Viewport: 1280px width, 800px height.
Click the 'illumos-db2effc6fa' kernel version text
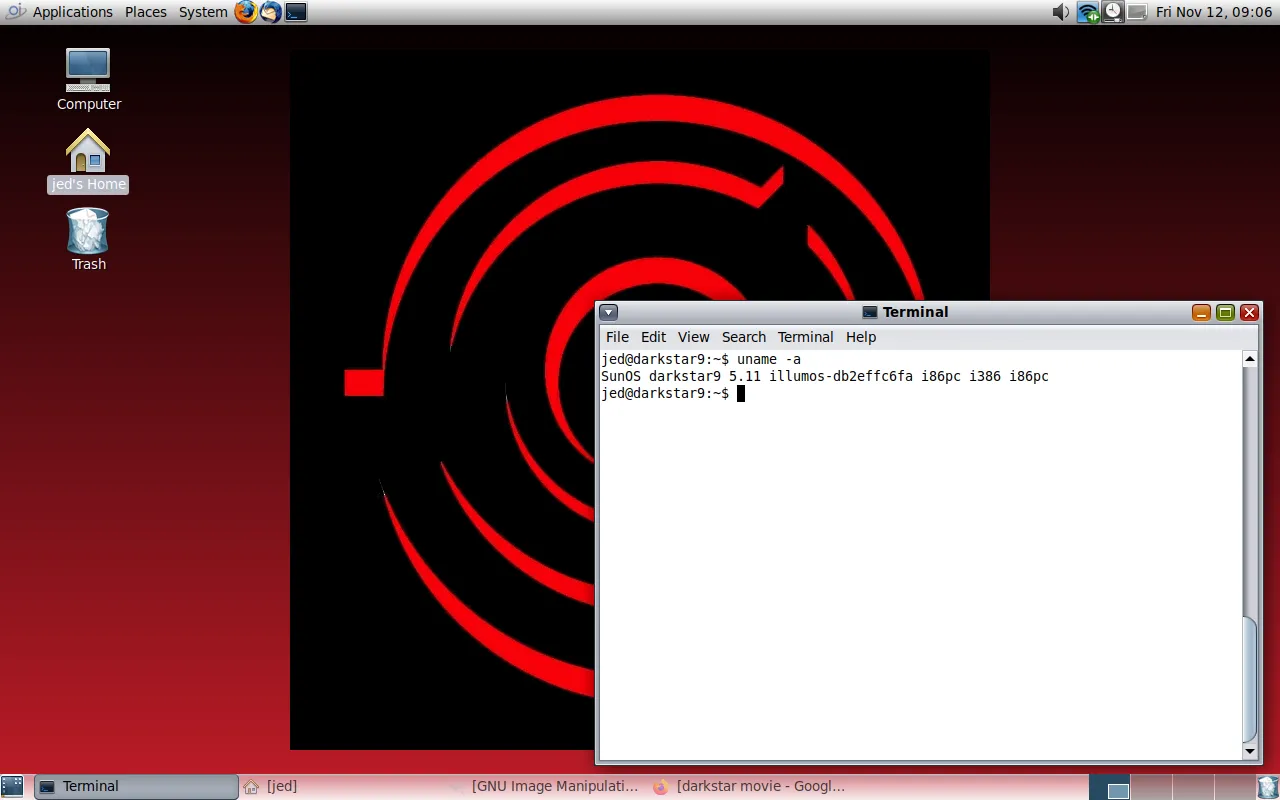coord(841,376)
